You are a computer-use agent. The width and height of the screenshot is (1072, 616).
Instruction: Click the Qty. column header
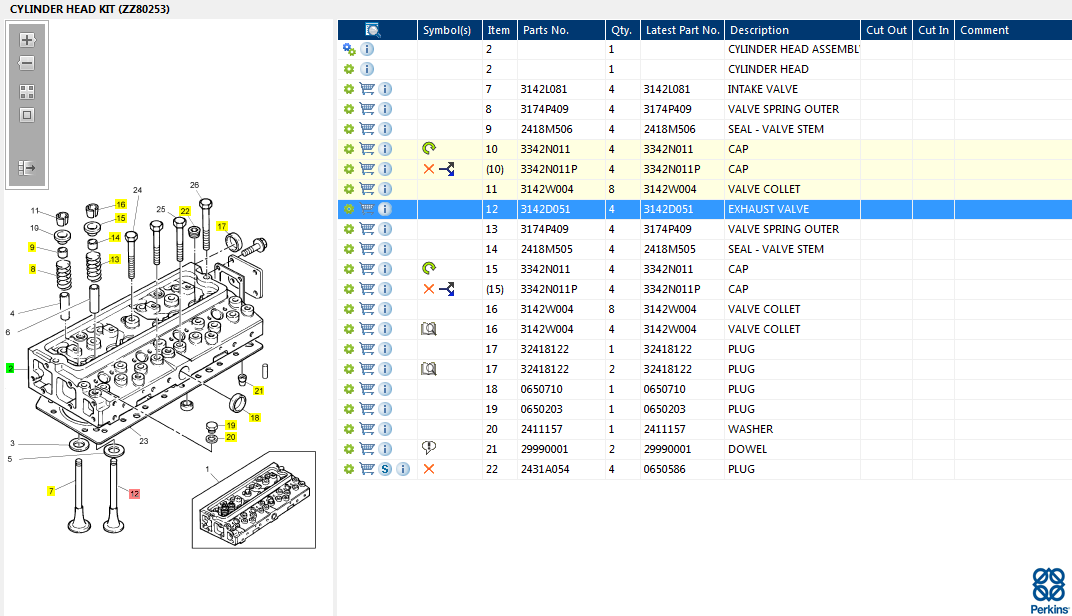(622, 30)
